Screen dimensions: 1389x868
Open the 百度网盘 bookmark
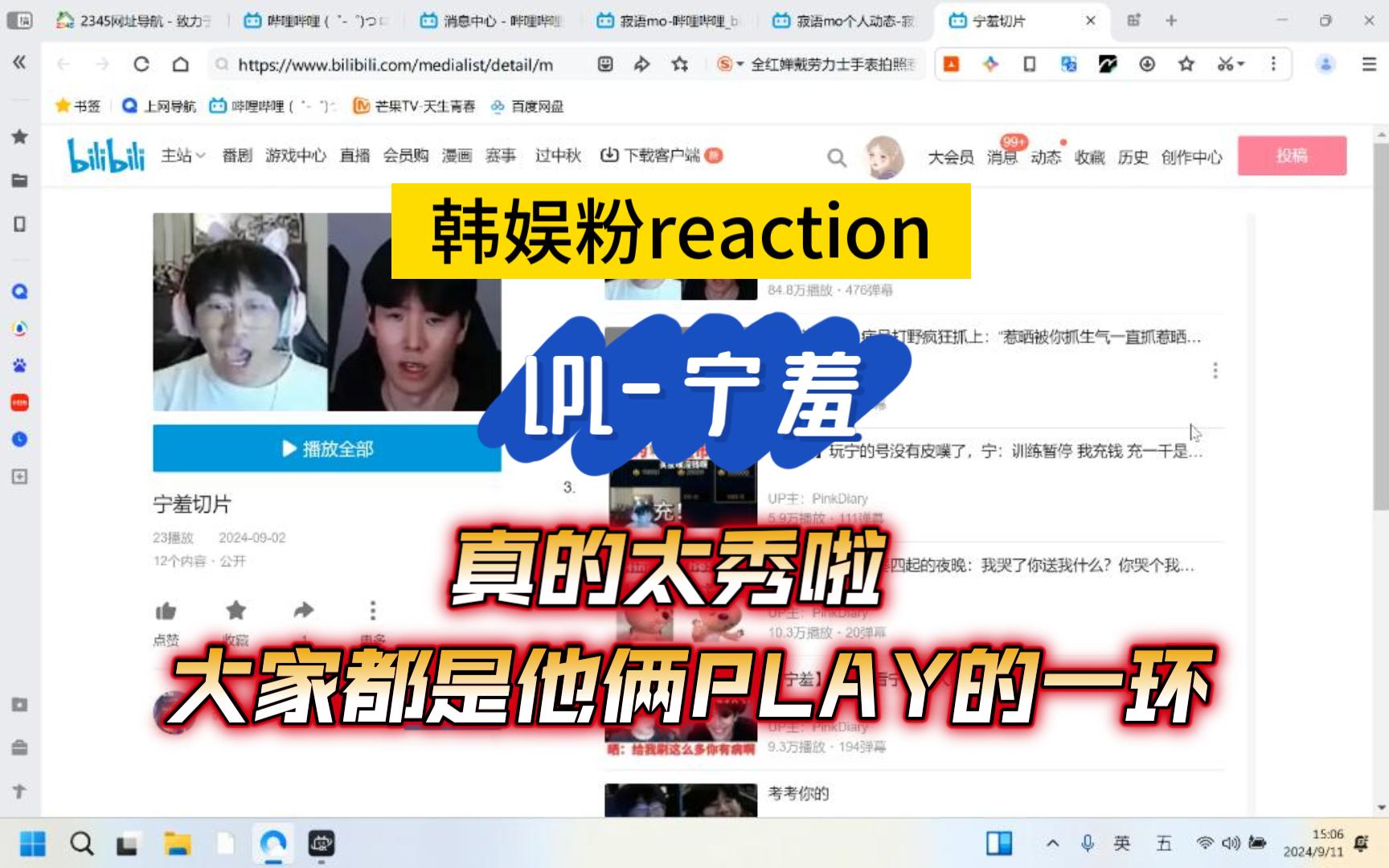coord(527,106)
